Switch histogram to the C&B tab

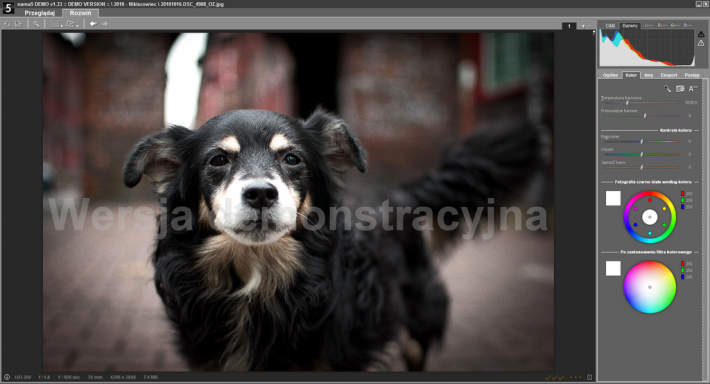tap(610, 26)
